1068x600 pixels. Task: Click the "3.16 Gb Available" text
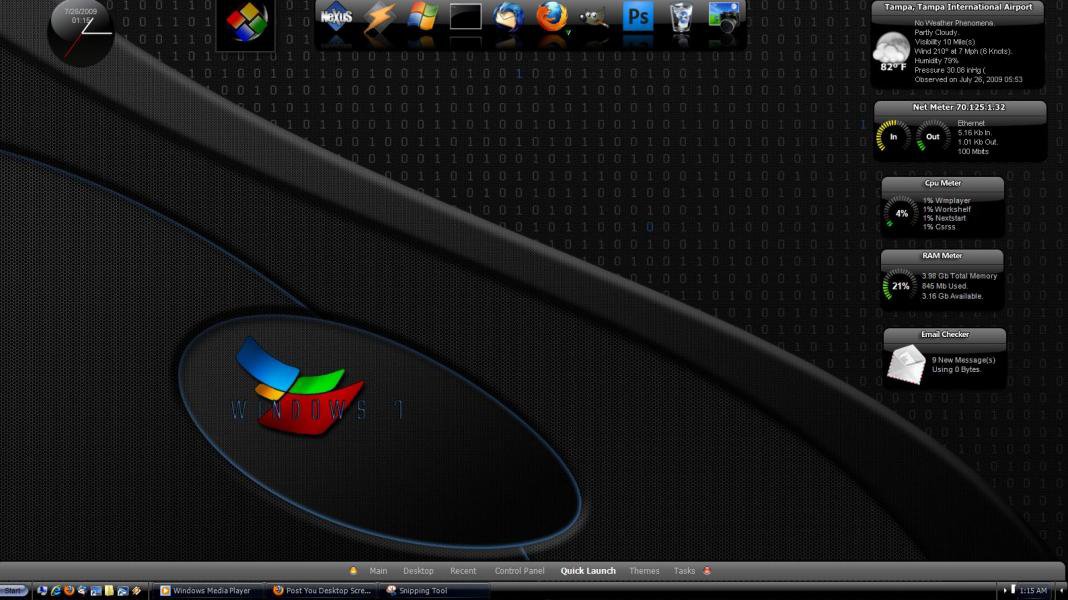coord(952,296)
